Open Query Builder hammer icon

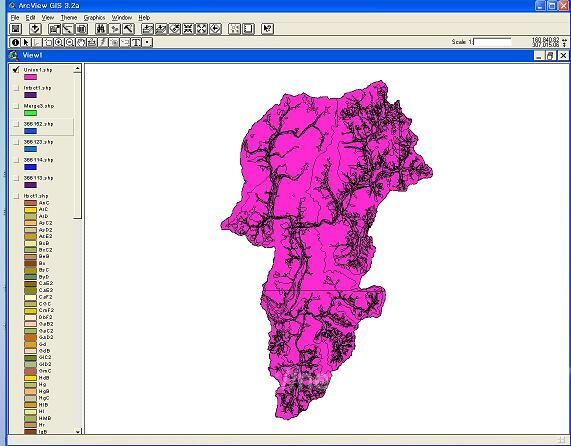click(x=128, y=29)
